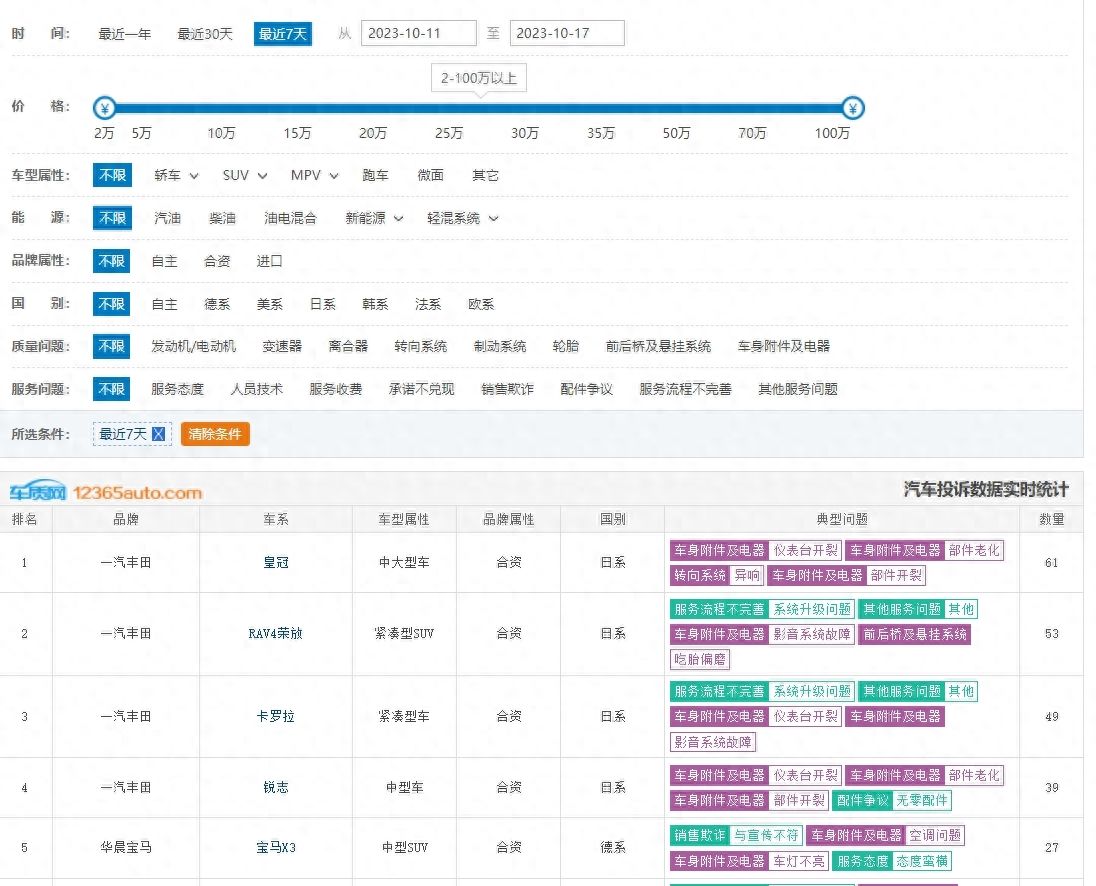The image size is (1096, 886).
Task: Grab the right price slider handle at 100万
Action: pos(852,108)
